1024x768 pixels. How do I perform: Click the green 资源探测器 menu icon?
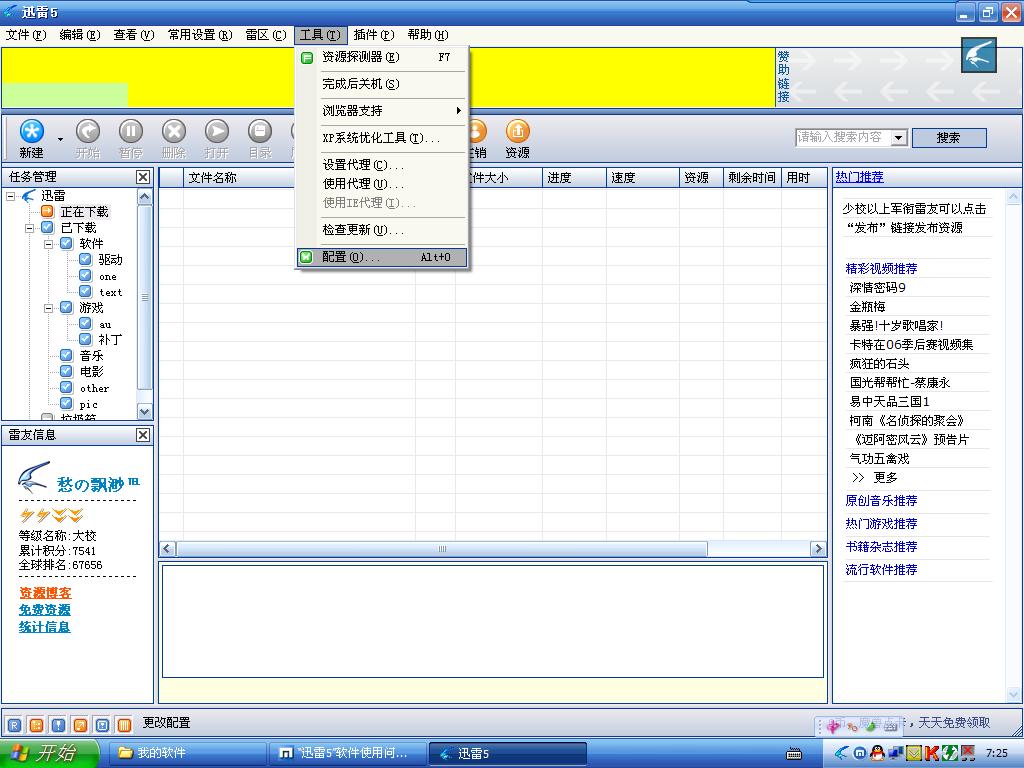point(307,57)
